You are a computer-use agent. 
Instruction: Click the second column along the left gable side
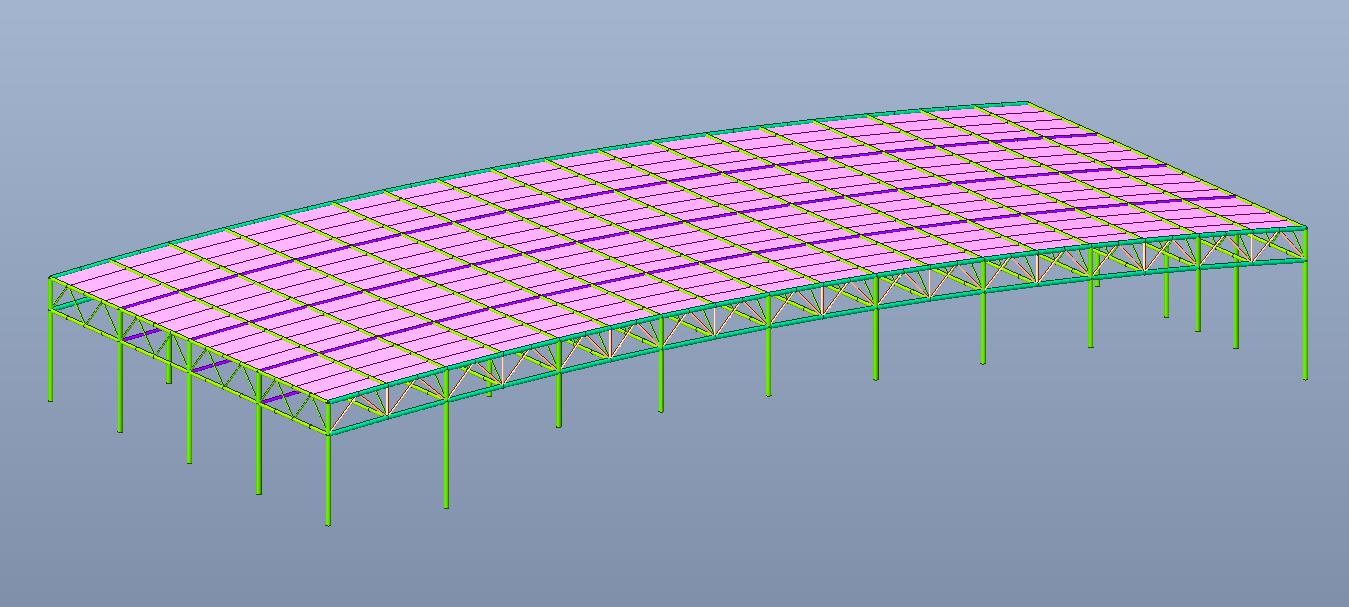(120, 380)
